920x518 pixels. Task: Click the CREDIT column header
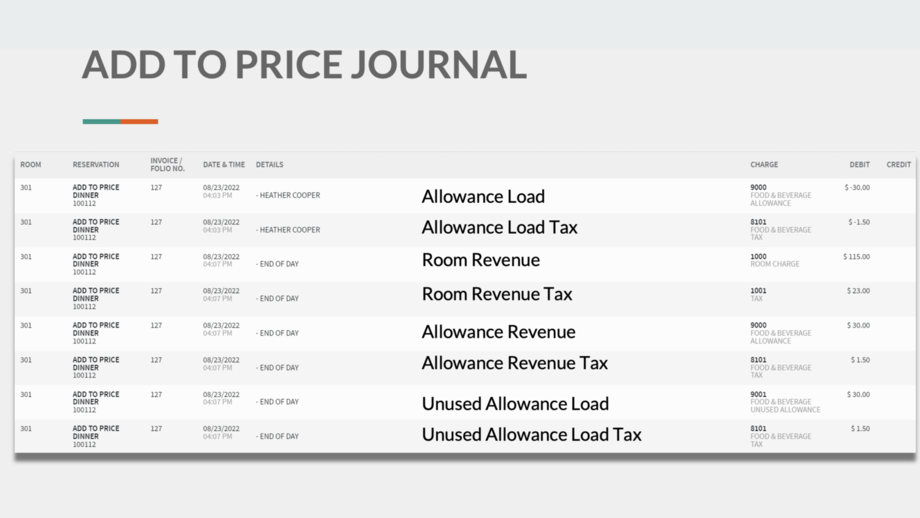pos(898,165)
